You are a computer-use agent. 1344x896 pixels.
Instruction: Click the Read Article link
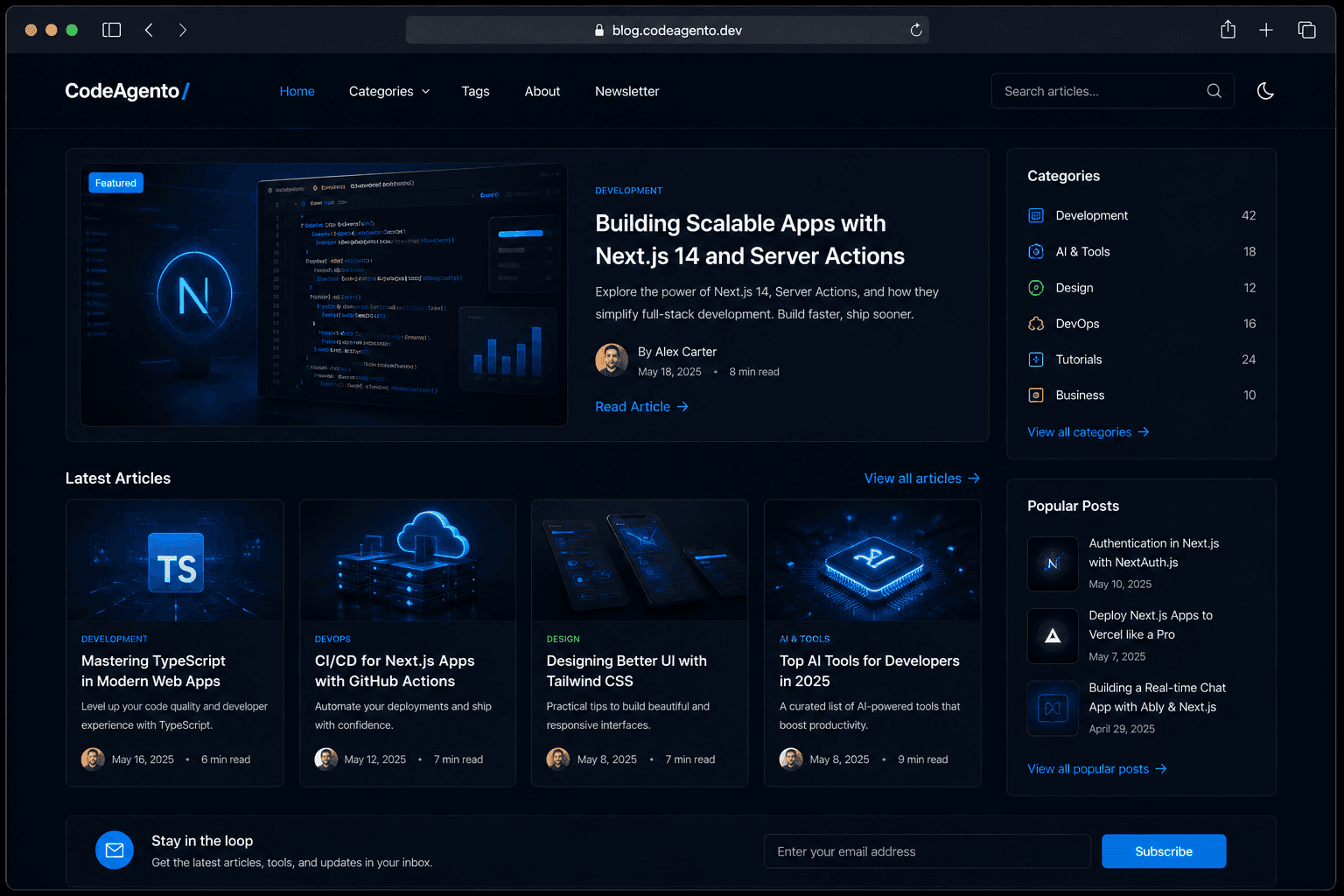[641, 407]
